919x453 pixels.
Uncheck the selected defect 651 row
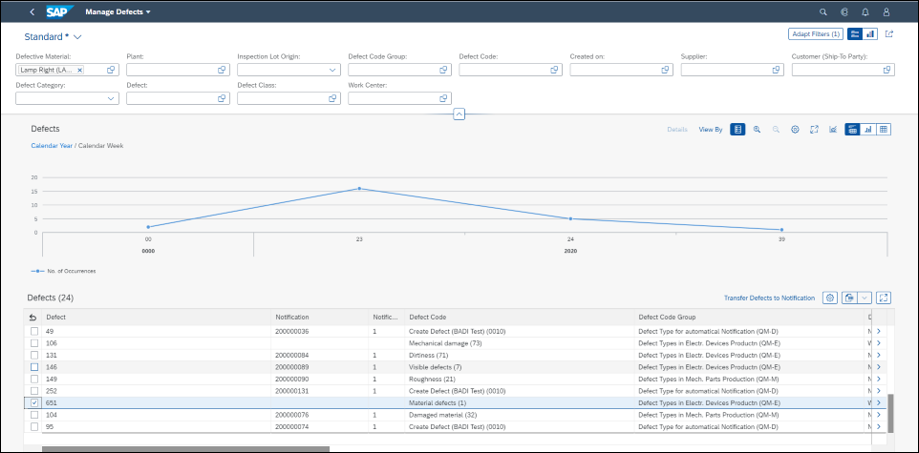[35, 403]
